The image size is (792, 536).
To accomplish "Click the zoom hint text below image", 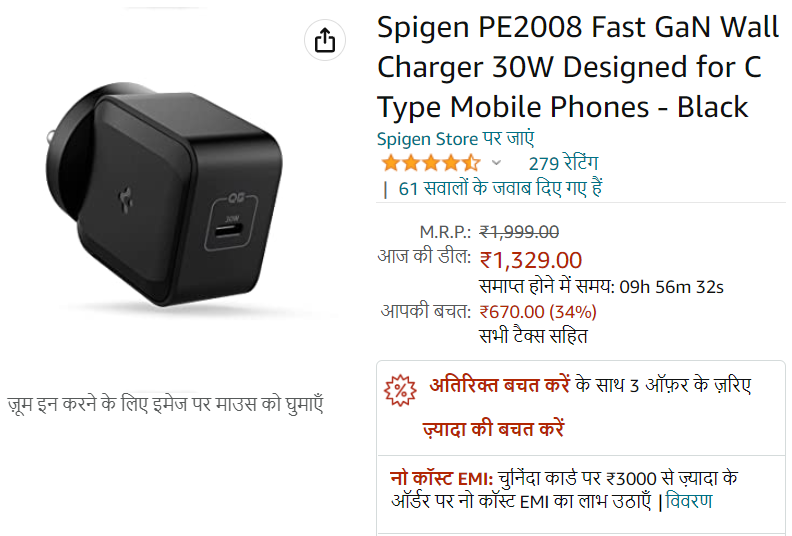I will tap(166, 405).
